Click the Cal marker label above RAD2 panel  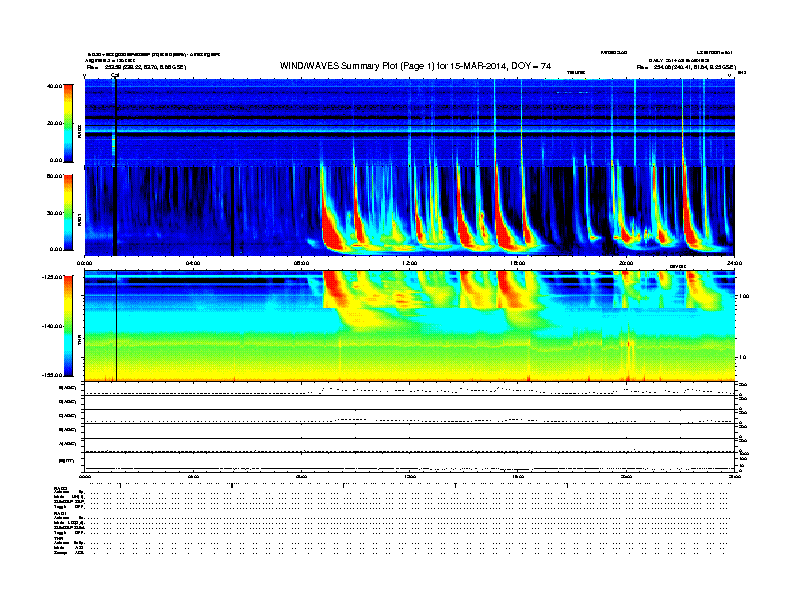coord(115,75)
